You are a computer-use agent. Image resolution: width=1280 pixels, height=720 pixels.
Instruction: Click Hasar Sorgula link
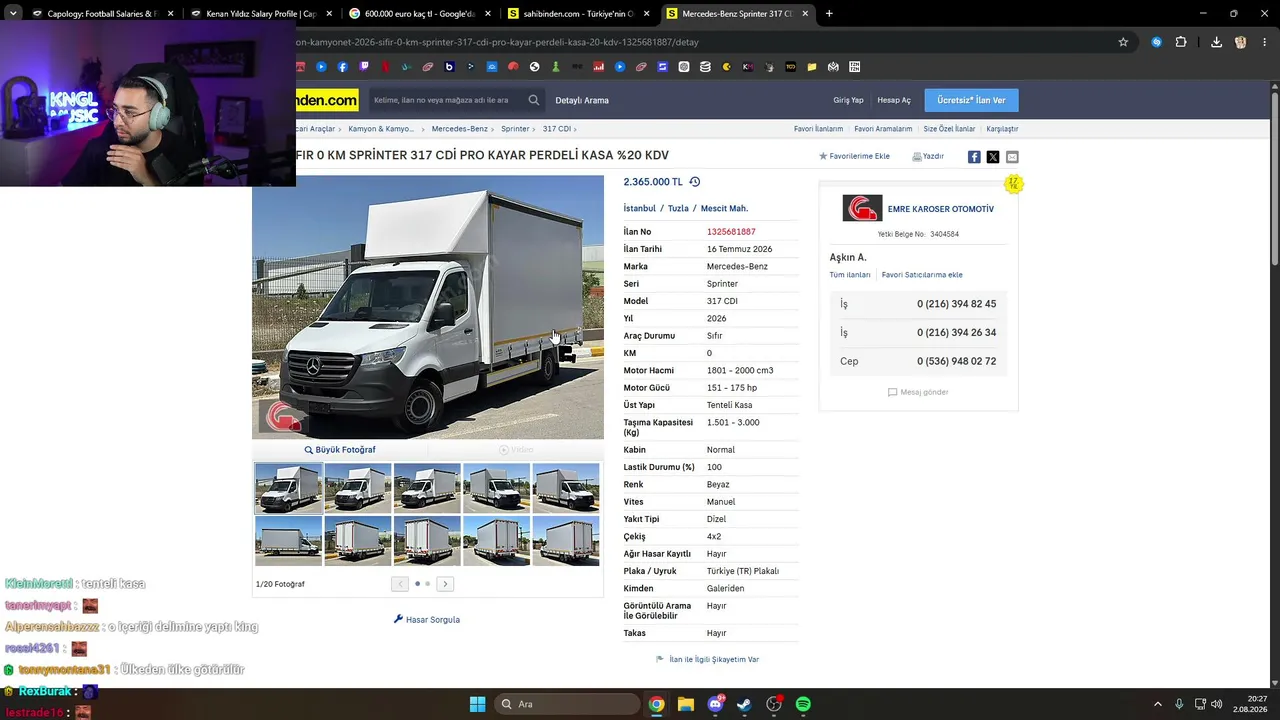click(427, 620)
